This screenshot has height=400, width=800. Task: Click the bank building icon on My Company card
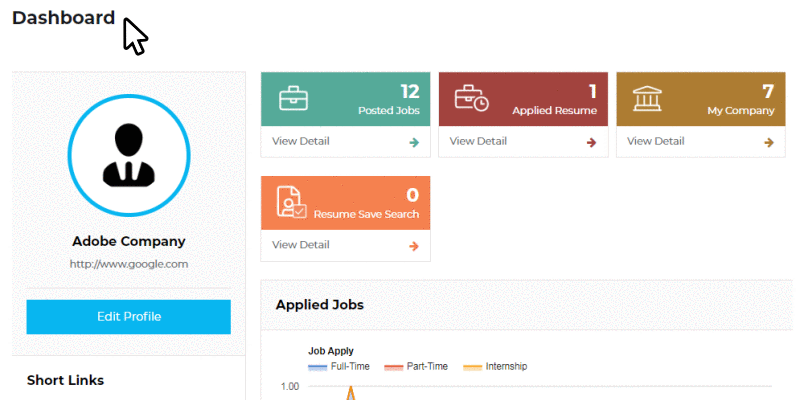pos(647,98)
